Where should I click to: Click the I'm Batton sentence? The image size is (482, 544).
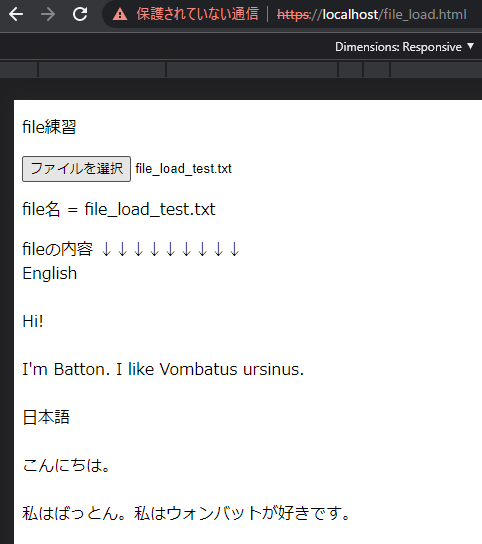163,369
